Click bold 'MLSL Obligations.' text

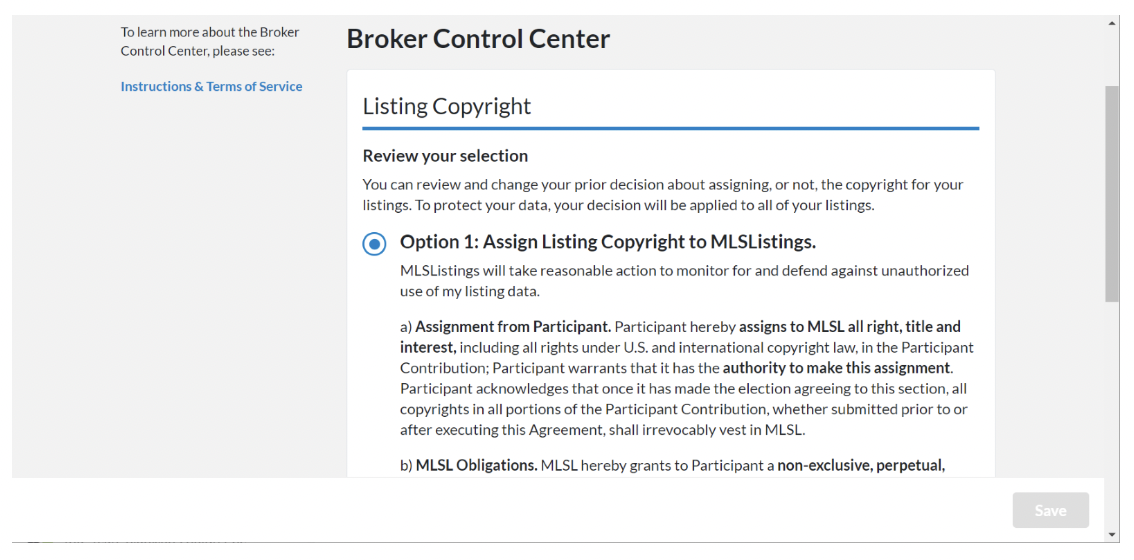pyautogui.click(x=477, y=465)
